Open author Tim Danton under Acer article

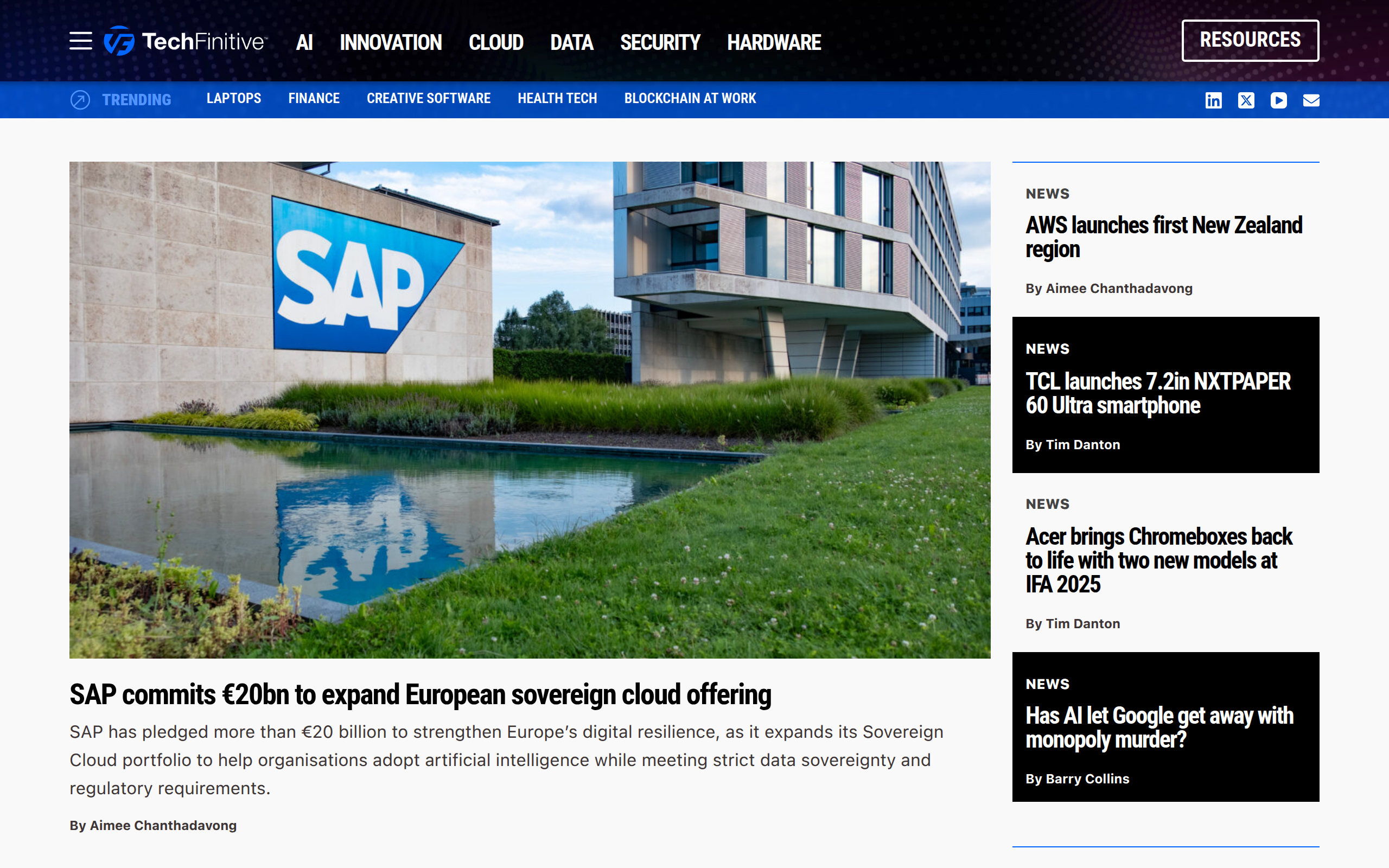(1082, 624)
